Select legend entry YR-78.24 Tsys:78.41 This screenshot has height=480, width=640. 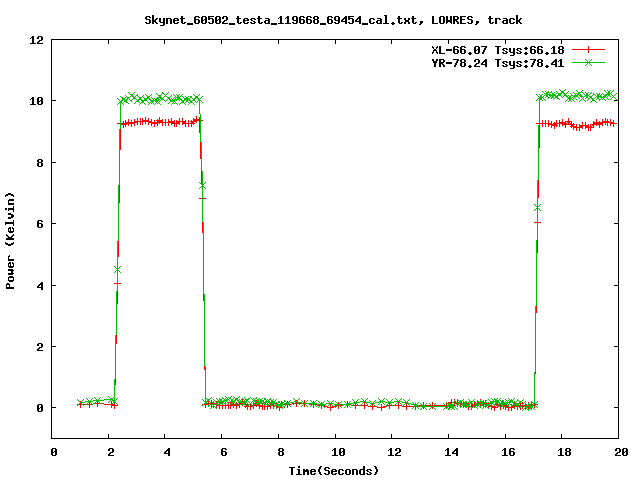pos(498,63)
